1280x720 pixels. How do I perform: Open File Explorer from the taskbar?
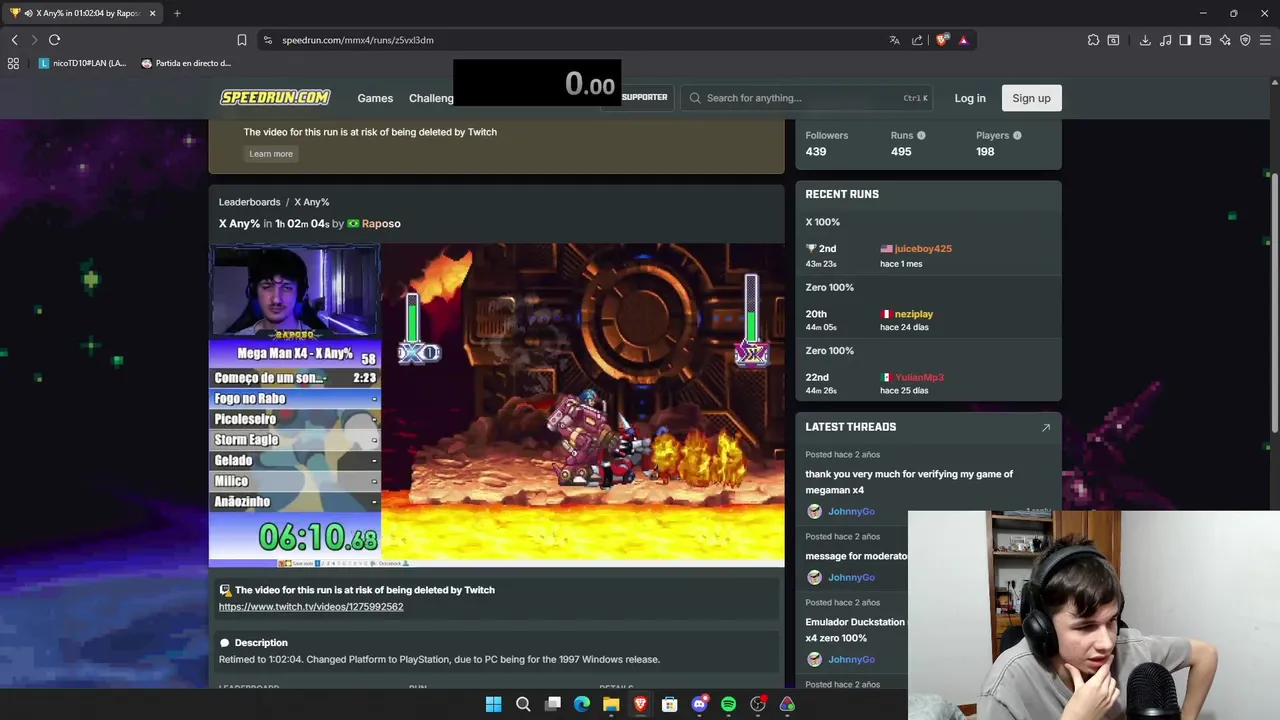click(x=611, y=704)
